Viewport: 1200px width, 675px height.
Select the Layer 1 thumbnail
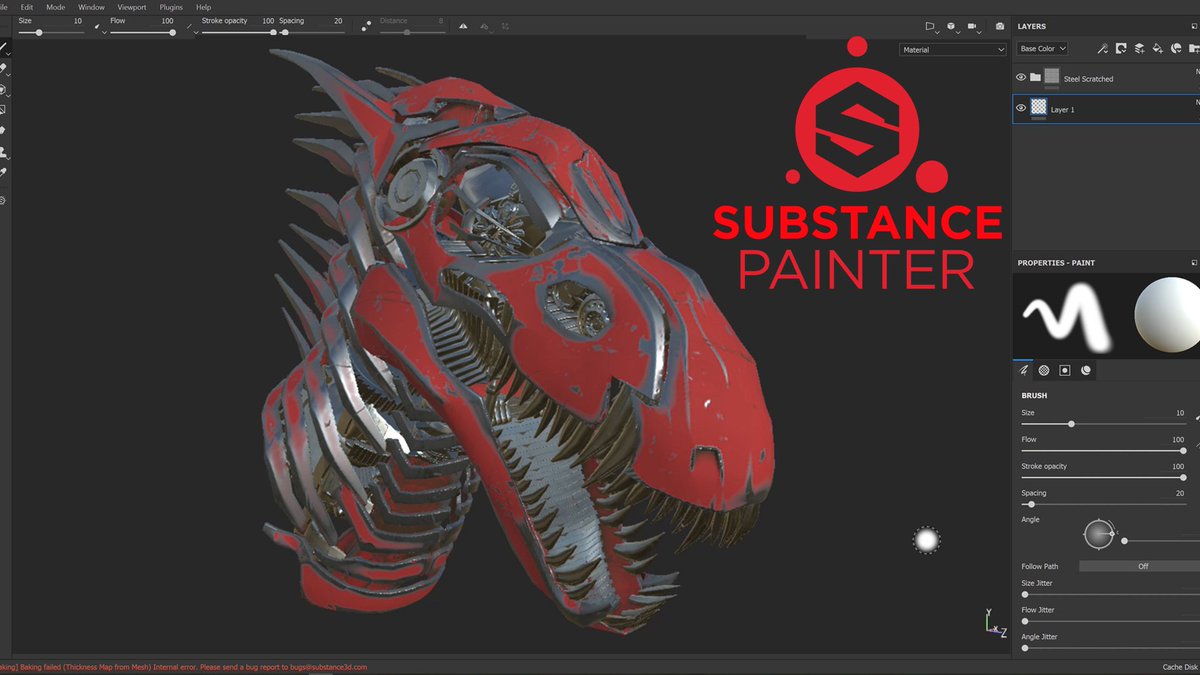pos(1039,107)
